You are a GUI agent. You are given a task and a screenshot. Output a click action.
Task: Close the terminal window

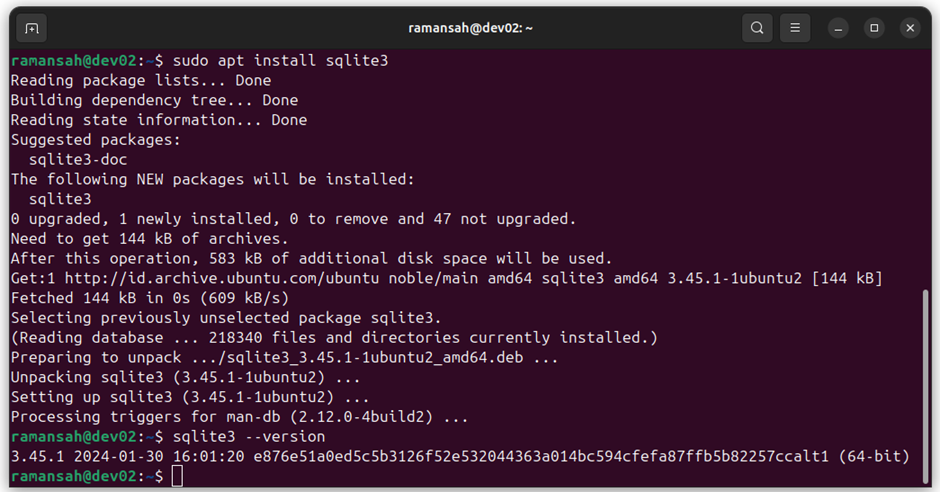[910, 28]
